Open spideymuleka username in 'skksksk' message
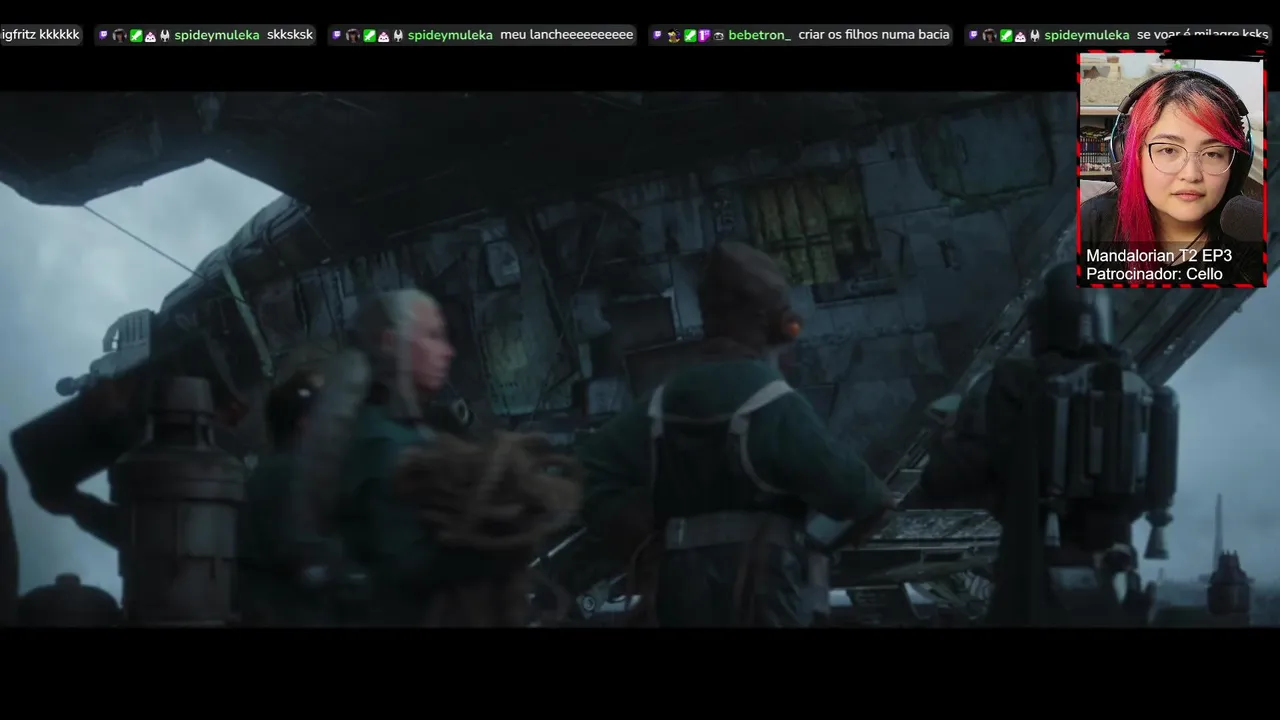Viewport: 1280px width, 720px height. click(217, 35)
